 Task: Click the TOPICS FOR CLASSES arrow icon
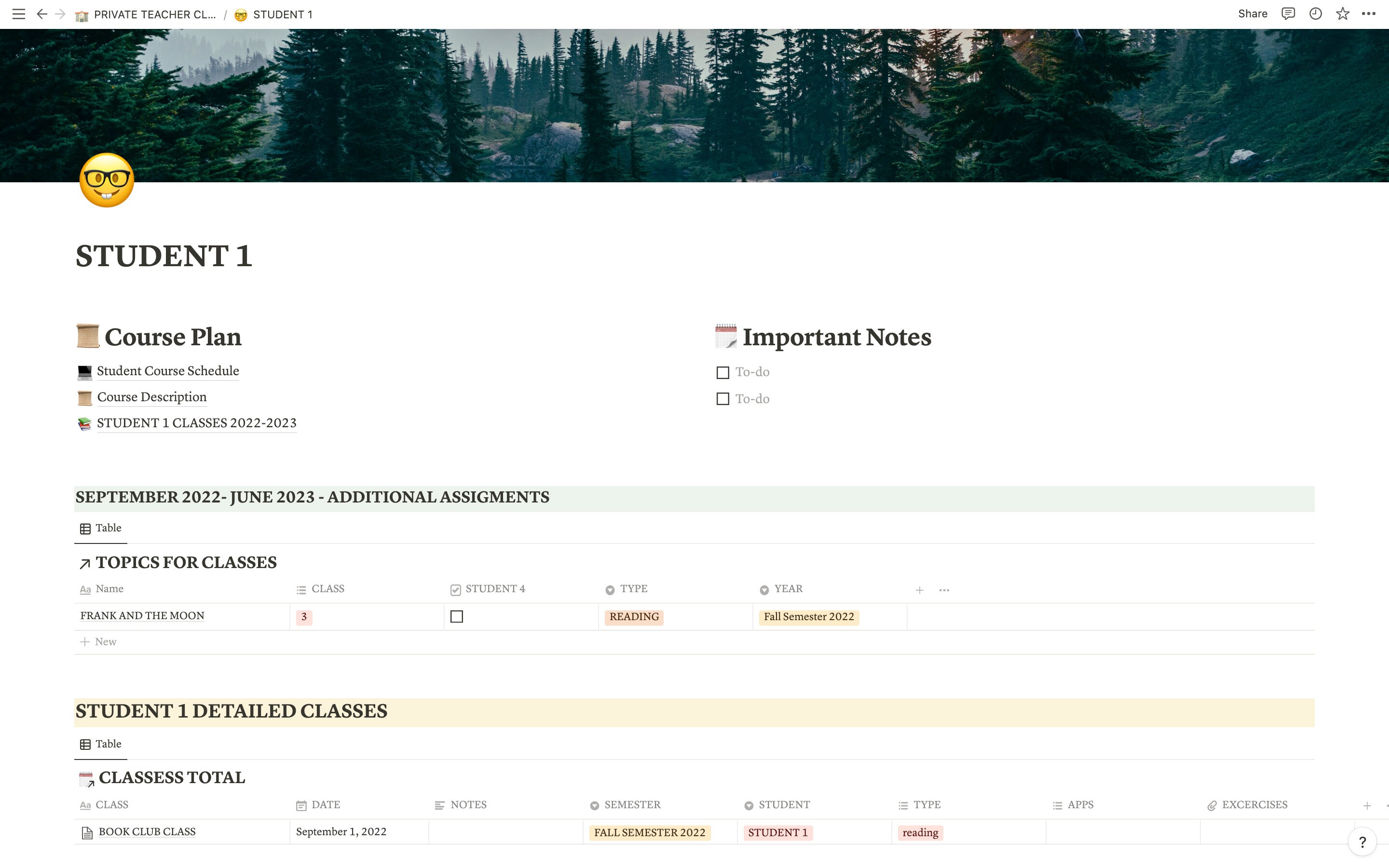(x=85, y=563)
